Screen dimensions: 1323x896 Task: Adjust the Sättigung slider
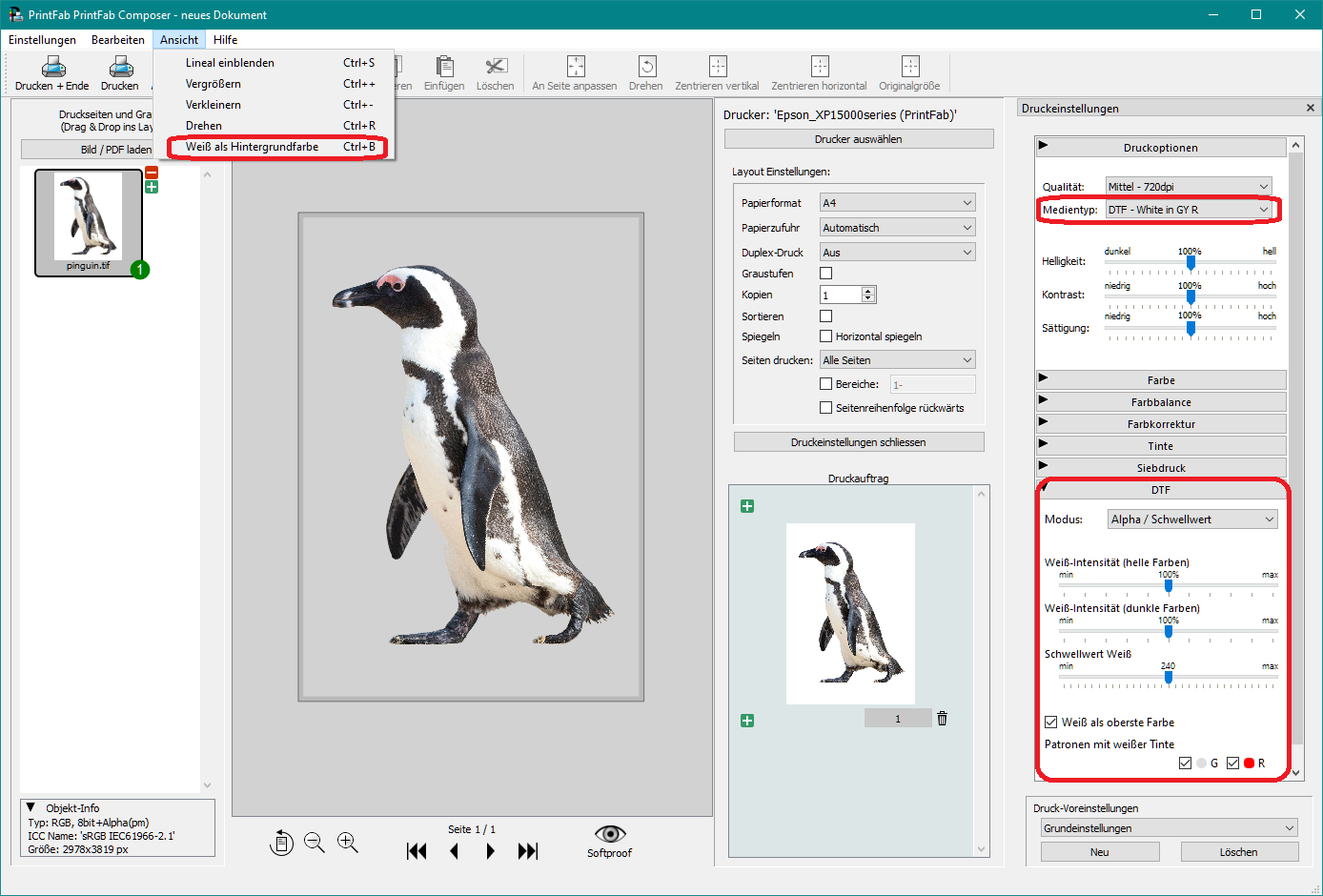tap(1191, 330)
